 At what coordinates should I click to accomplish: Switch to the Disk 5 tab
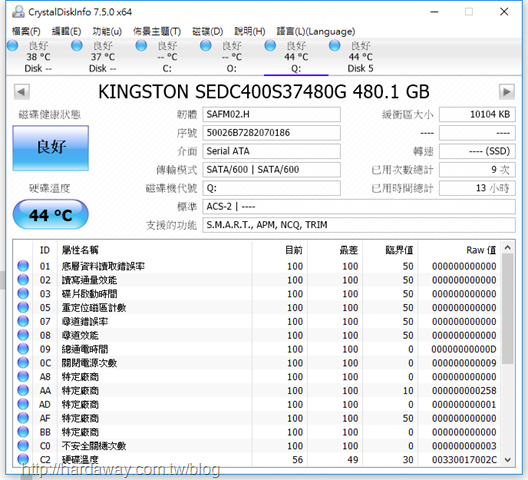[x=360, y=57]
